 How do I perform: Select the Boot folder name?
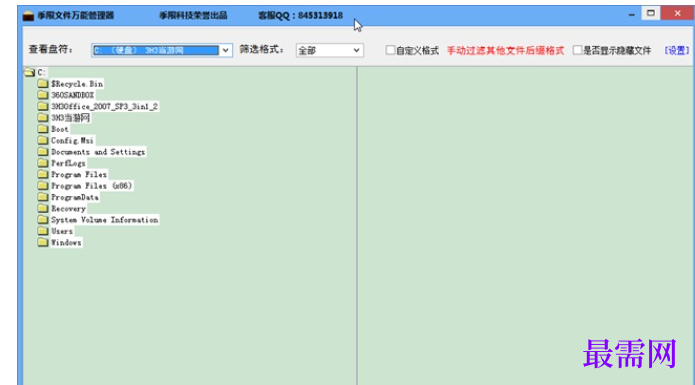pyautogui.click(x=60, y=129)
